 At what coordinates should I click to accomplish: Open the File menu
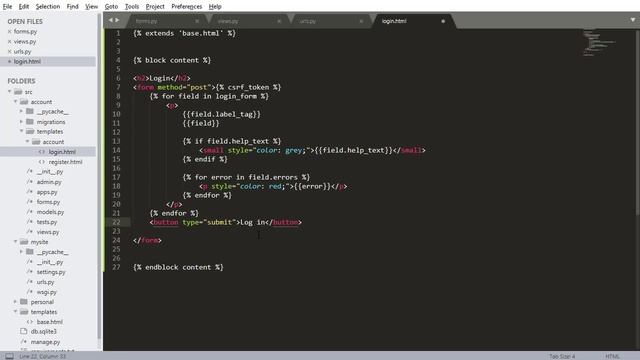click(7, 7)
